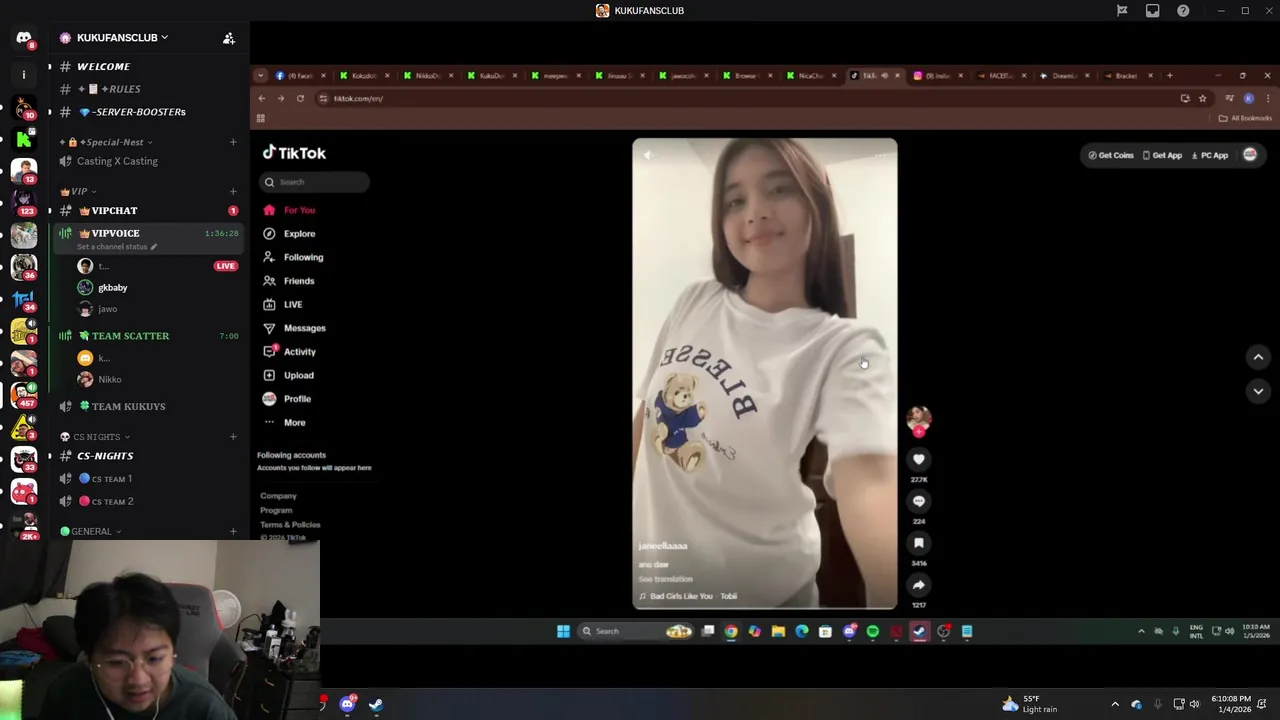1280x720 pixels.
Task: Open comments on the TikTok video
Action: 919,501
